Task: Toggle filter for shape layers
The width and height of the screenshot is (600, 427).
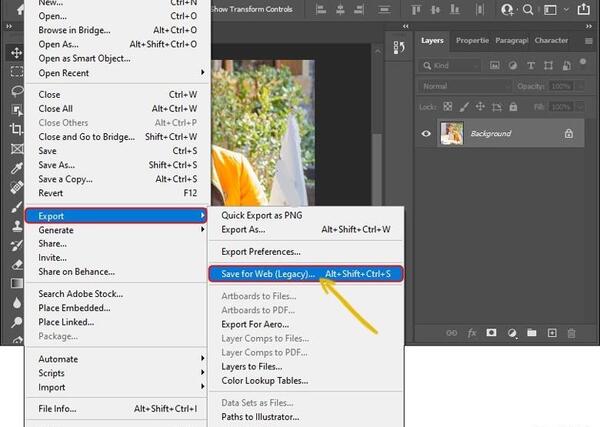Action: click(x=548, y=66)
